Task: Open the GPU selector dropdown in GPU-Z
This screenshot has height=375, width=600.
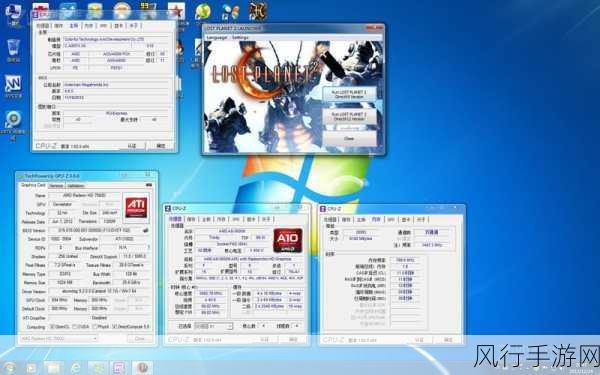Action: pos(59,339)
